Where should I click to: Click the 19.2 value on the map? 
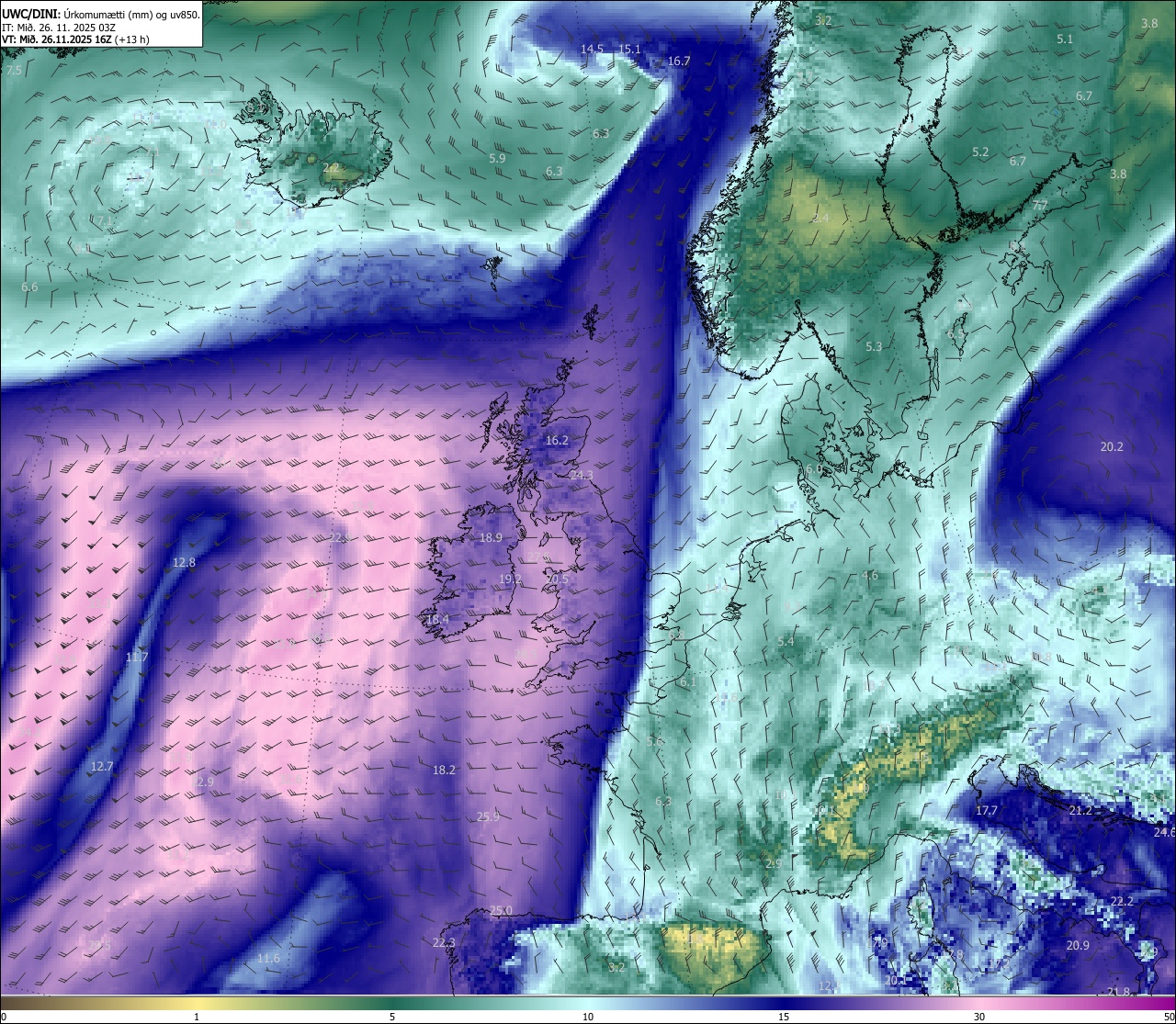[511, 579]
